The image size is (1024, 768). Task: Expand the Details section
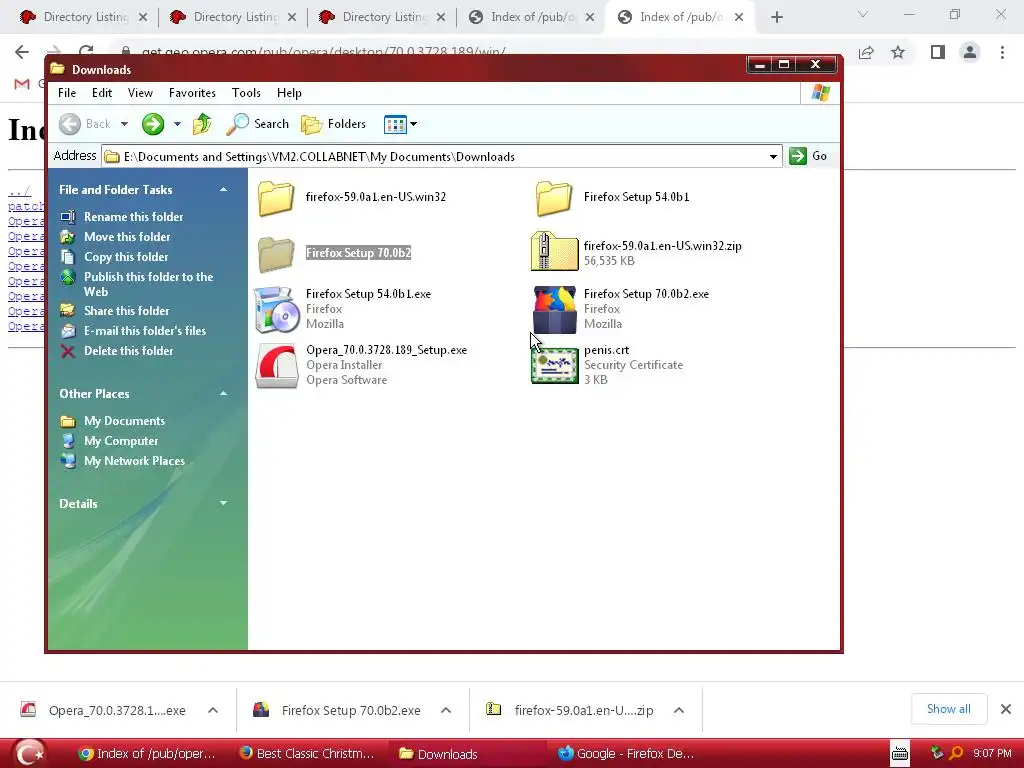[x=223, y=504]
